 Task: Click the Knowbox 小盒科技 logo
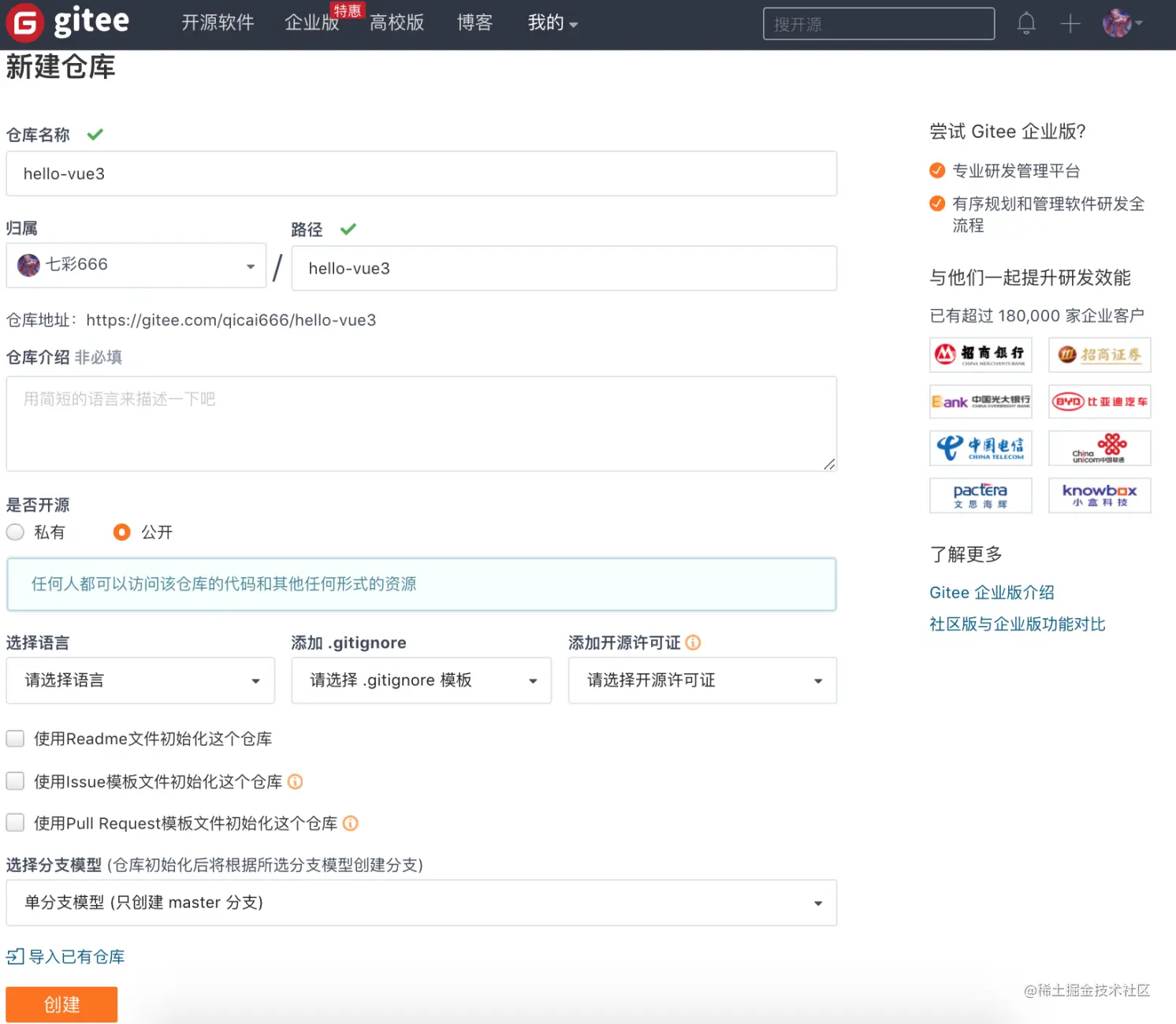click(1100, 496)
